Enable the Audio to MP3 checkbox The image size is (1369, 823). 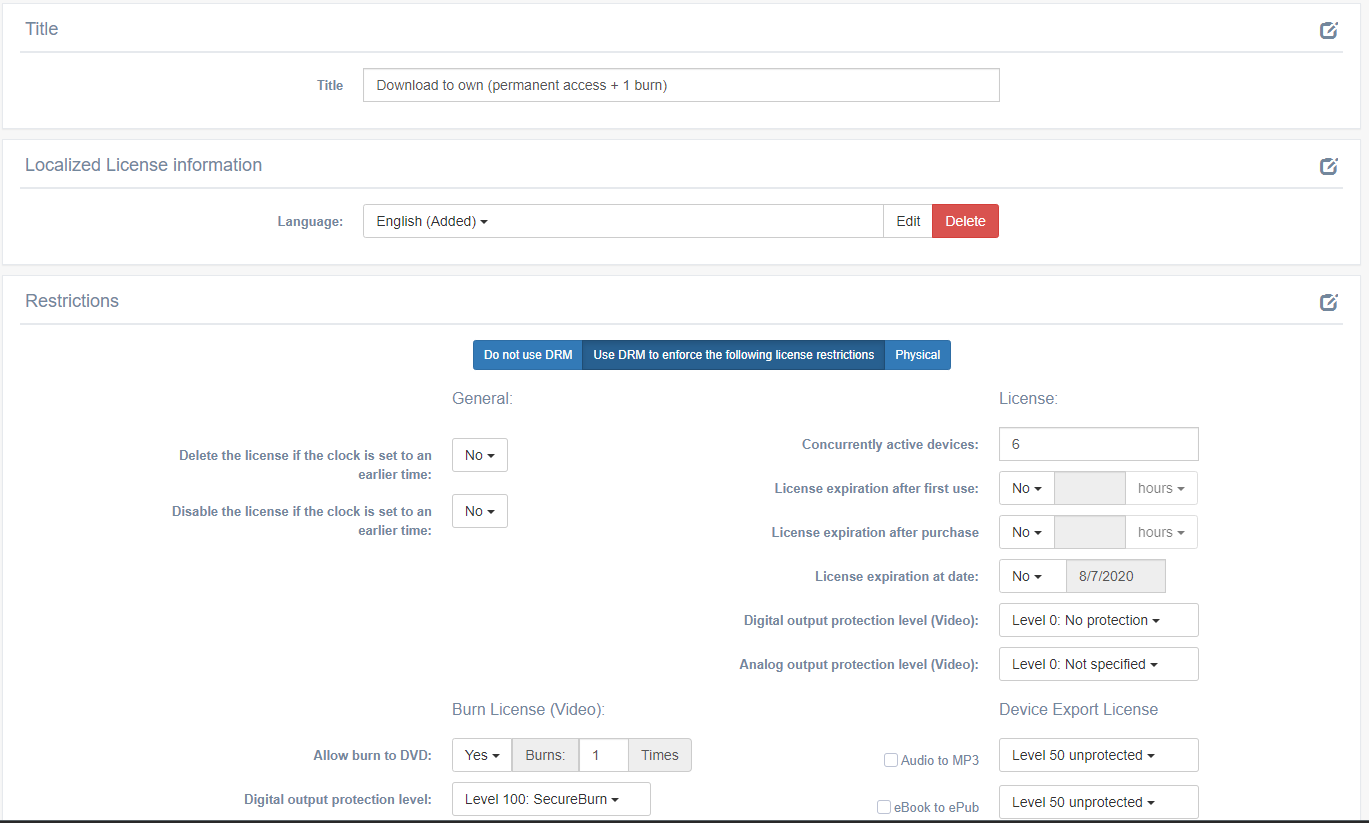pos(891,760)
